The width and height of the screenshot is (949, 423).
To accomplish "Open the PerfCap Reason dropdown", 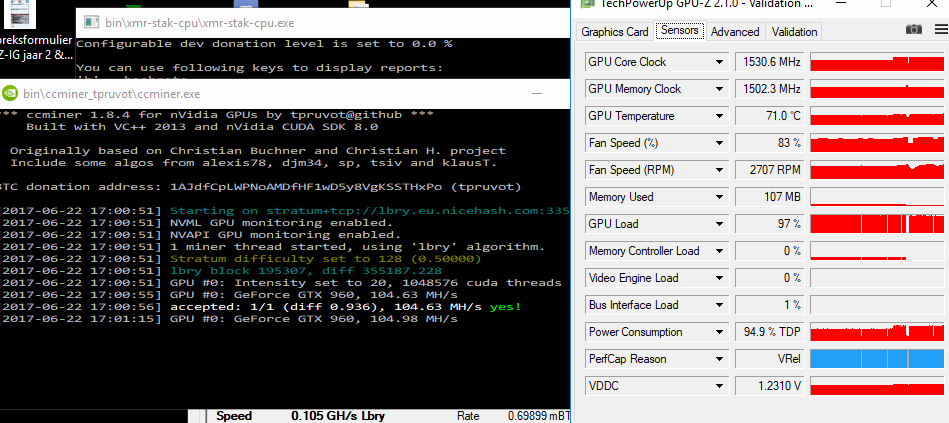I will coord(720,359).
